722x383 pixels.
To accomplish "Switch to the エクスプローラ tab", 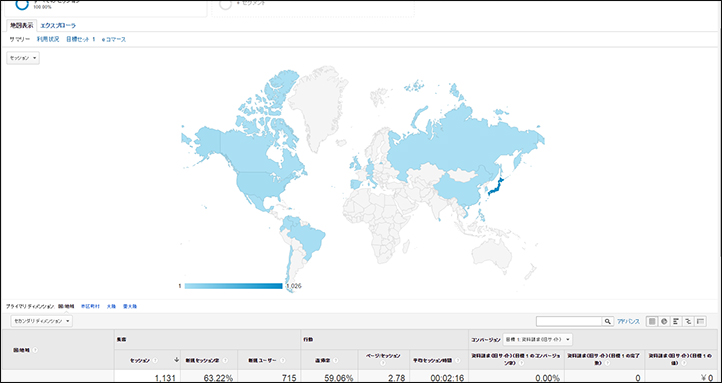I will coord(58,26).
